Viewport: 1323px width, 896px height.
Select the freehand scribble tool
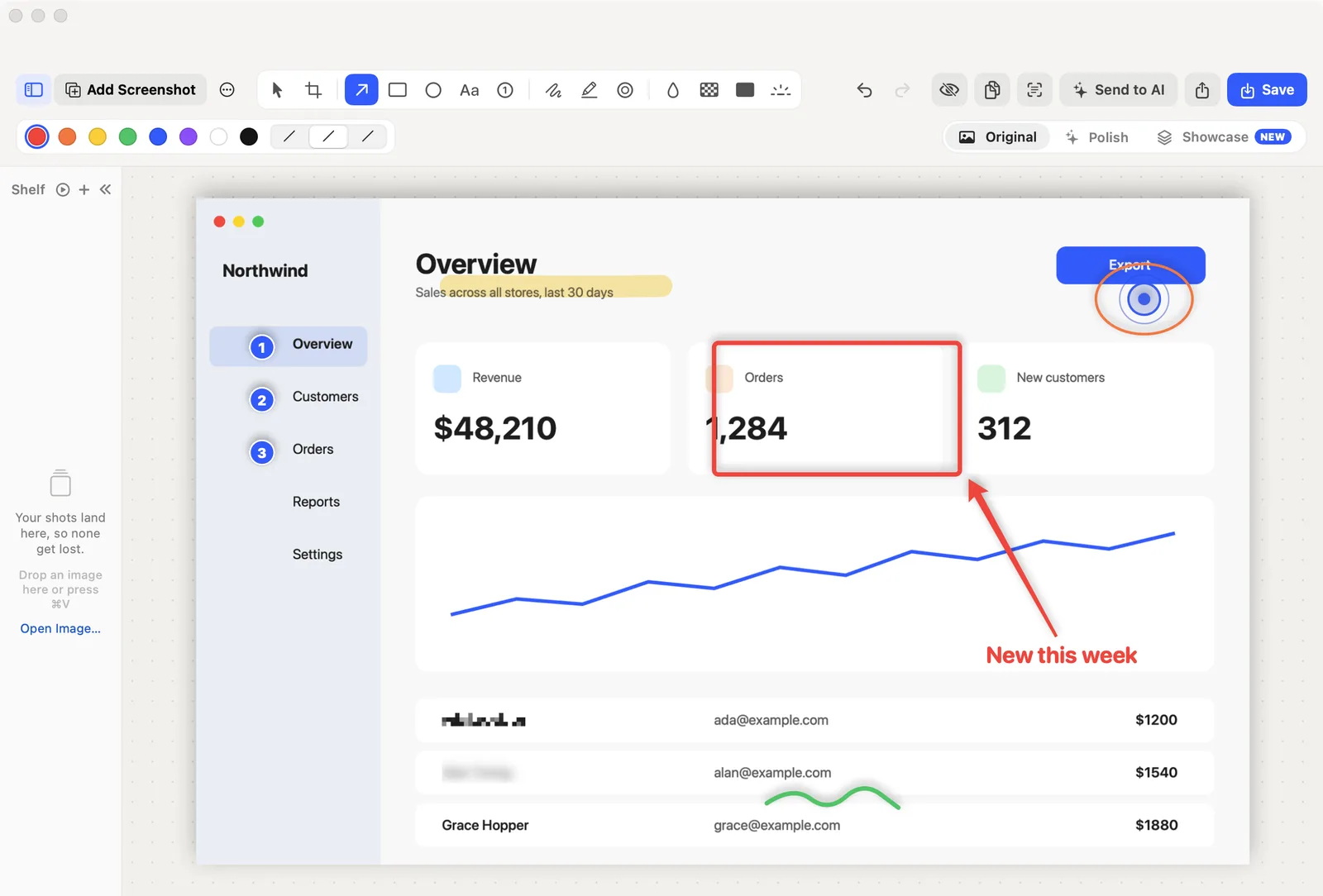[553, 90]
